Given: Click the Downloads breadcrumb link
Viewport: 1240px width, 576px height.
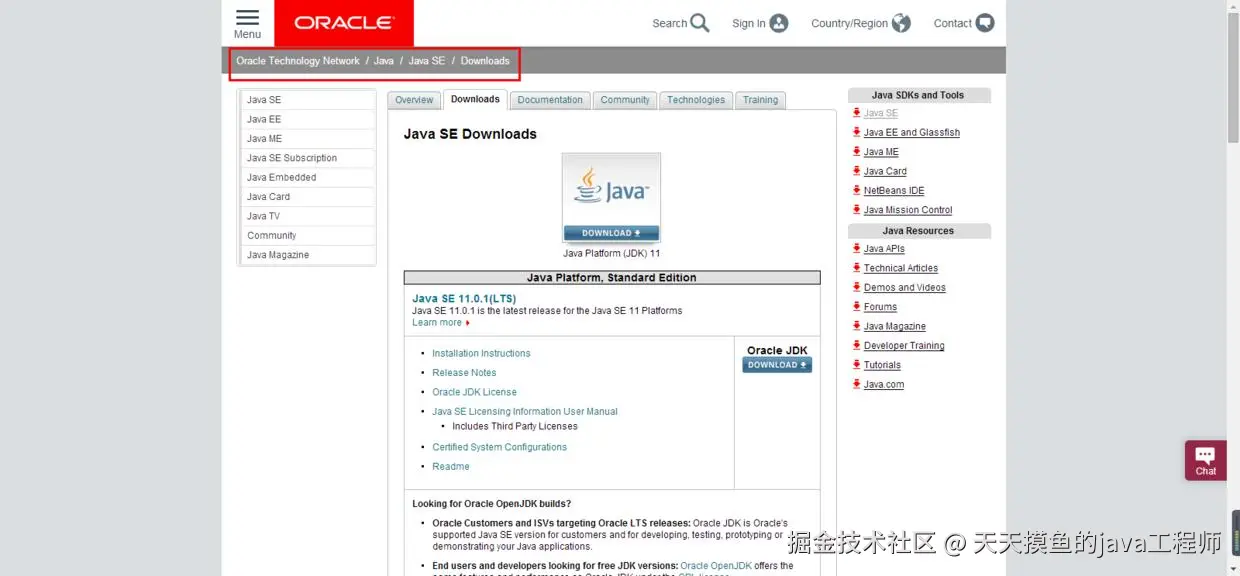Looking at the screenshot, I should coord(485,61).
